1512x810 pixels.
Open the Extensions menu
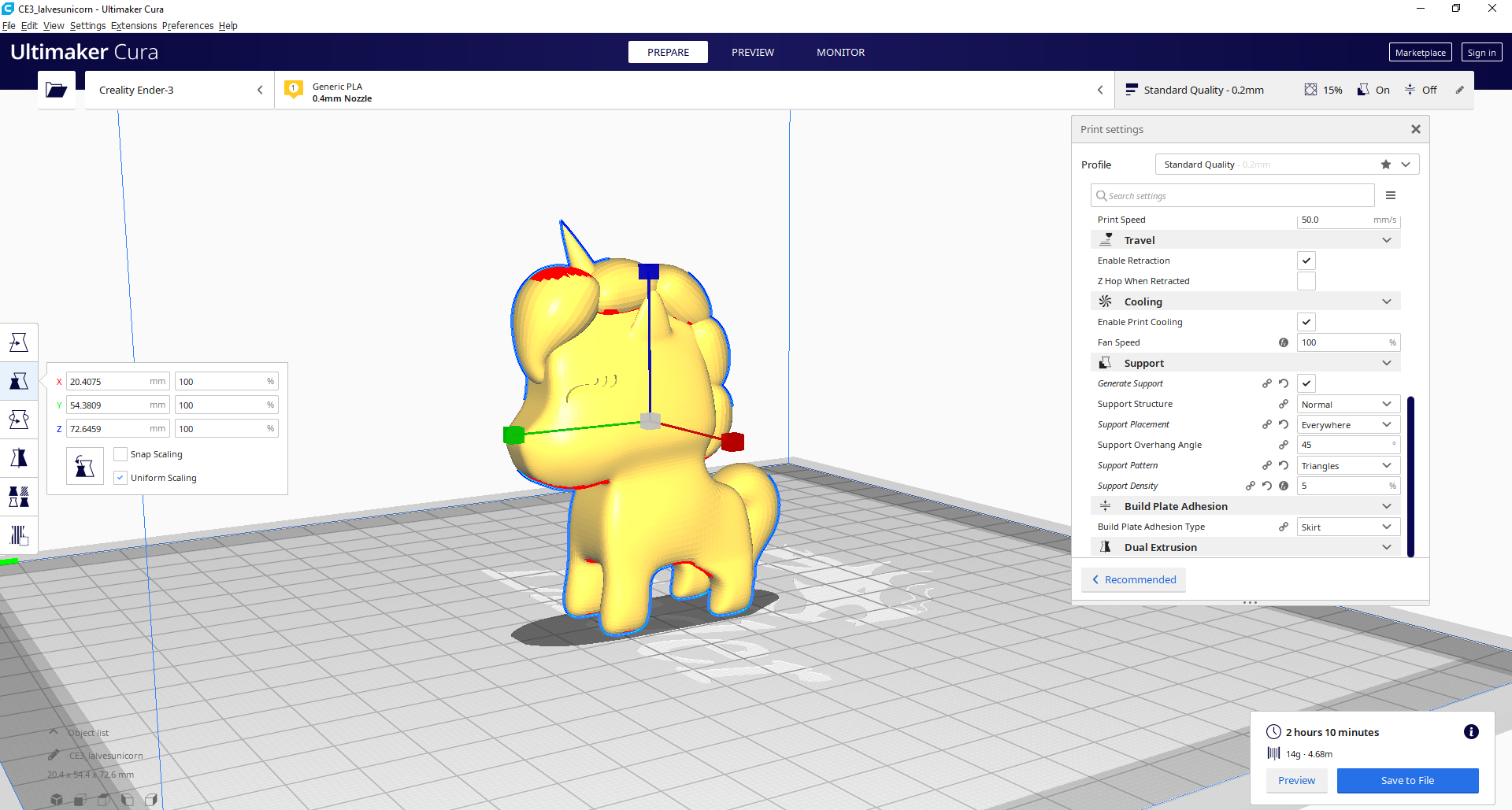point(134,25)
